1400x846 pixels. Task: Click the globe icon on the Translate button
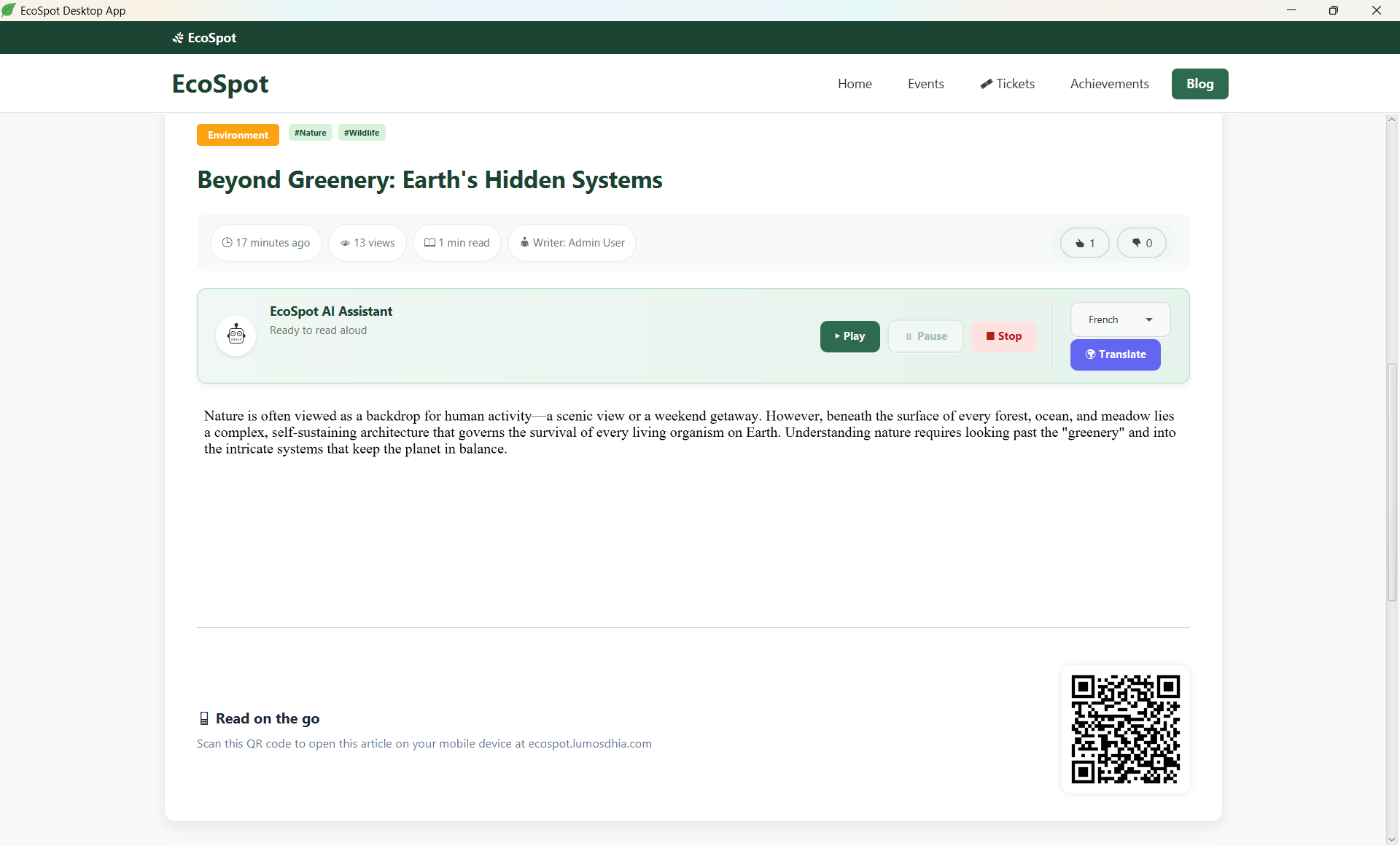(1090, 354)
